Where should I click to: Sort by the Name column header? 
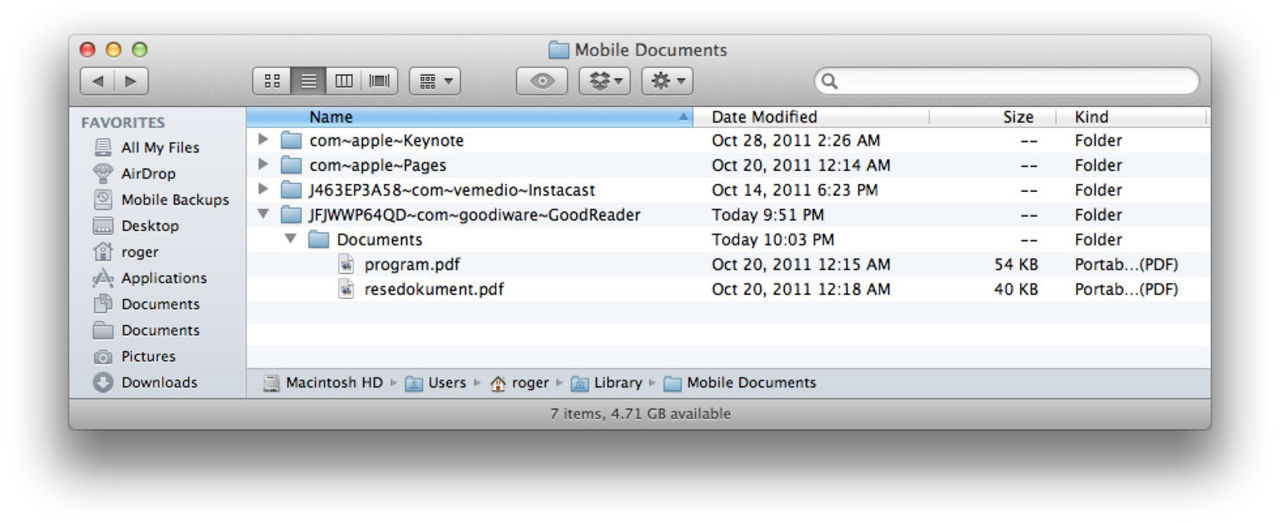(x=470, y=117)
